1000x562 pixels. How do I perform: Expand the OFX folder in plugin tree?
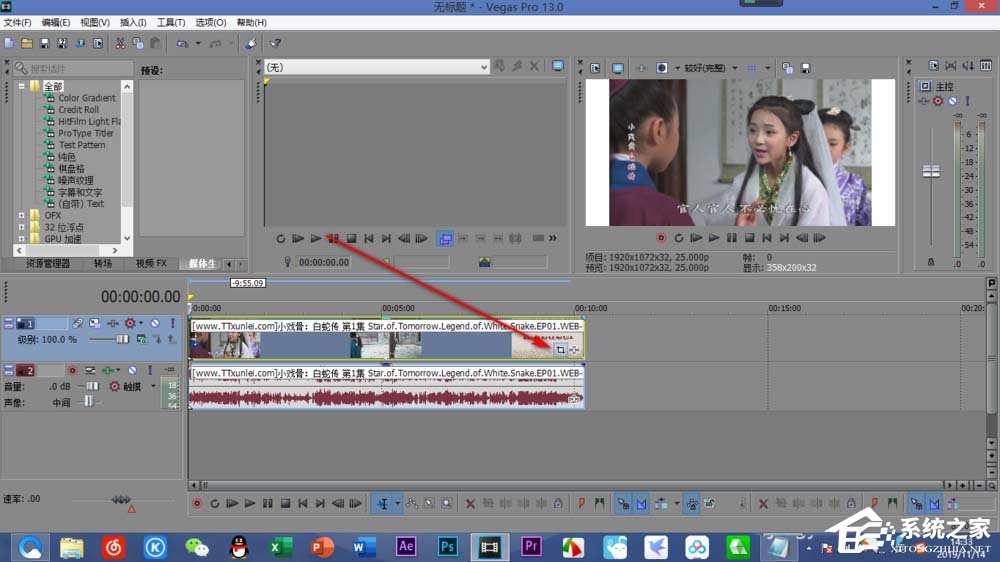click(22, 215)
